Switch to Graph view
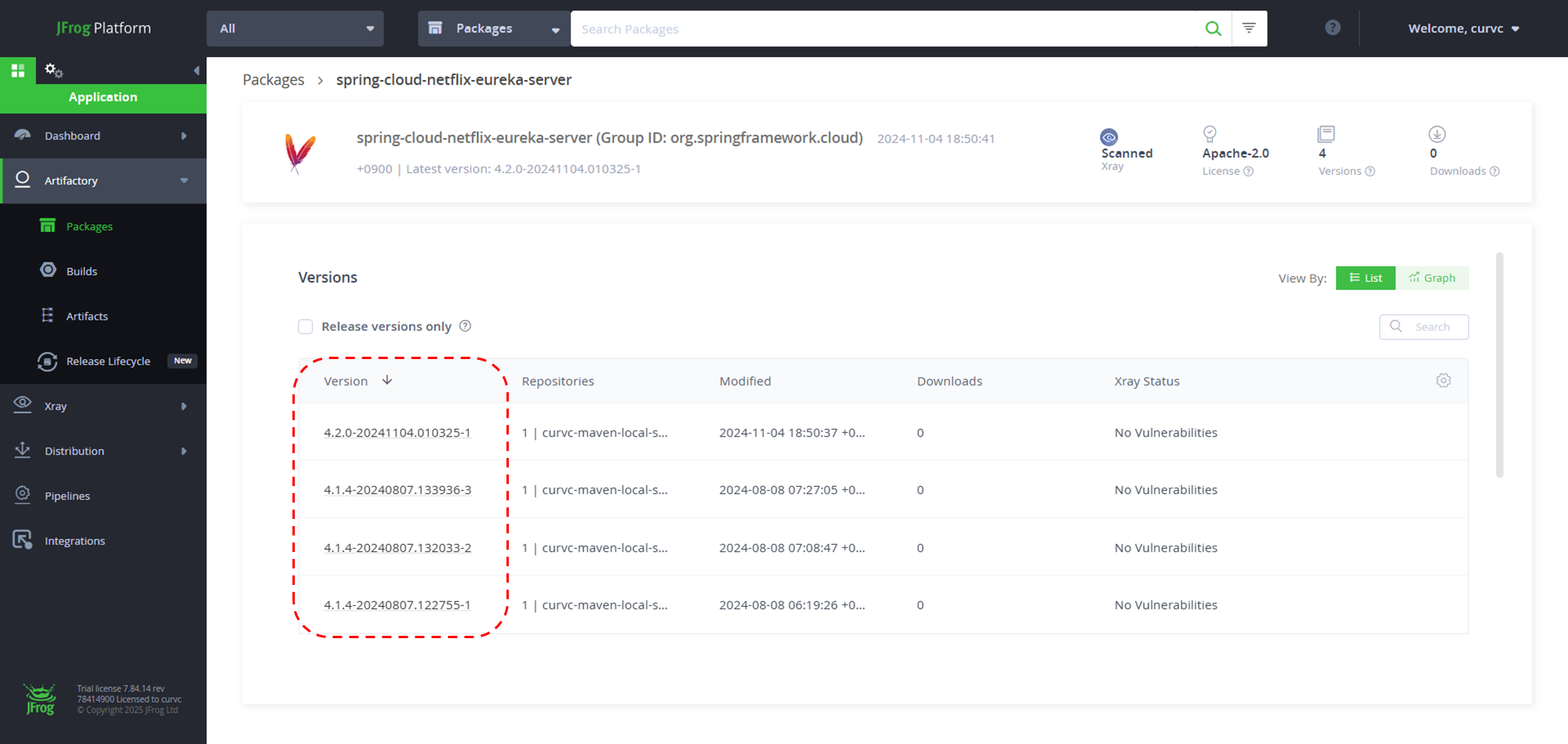The width and height of the screenshot is (1568, 744). click(1432, 278)
